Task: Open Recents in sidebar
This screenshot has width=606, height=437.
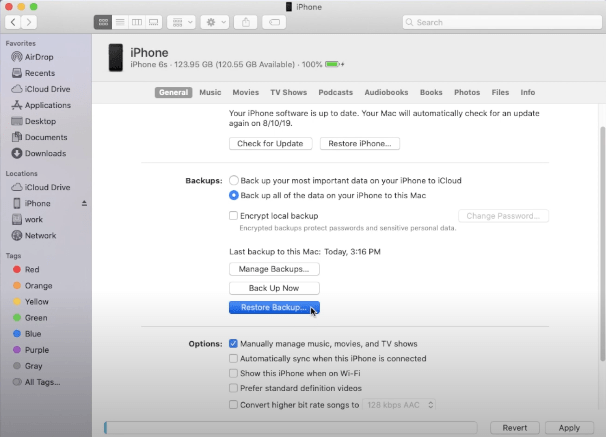Action: [x=33, y=73]
